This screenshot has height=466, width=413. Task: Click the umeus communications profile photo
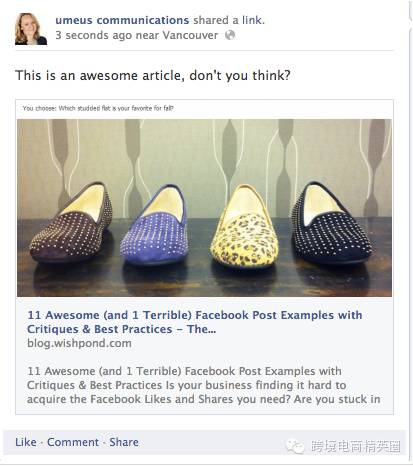tap(31, 29)
